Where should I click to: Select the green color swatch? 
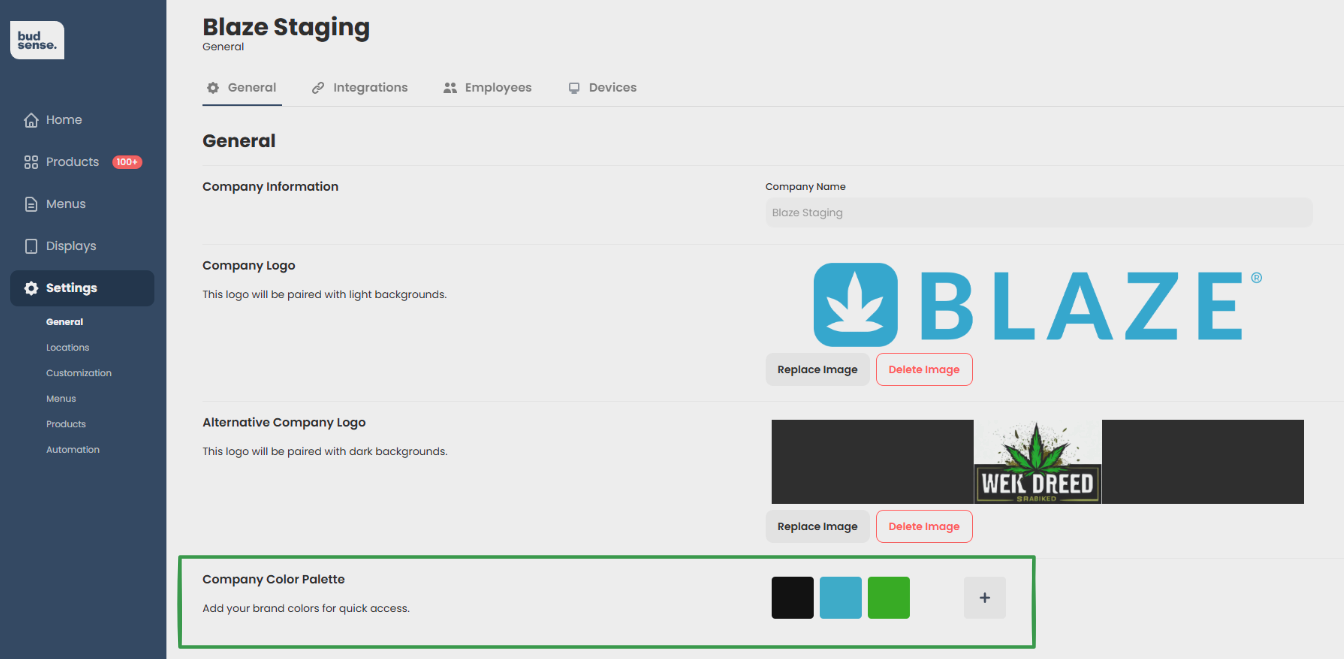(889, 598)
